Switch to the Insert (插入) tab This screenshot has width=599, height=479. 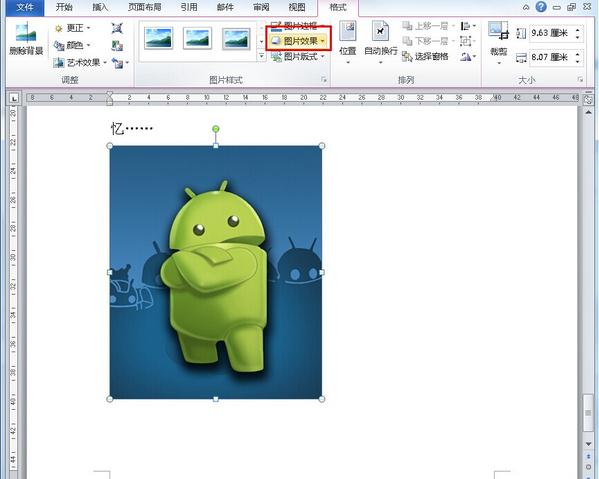[x=100, y=7]
